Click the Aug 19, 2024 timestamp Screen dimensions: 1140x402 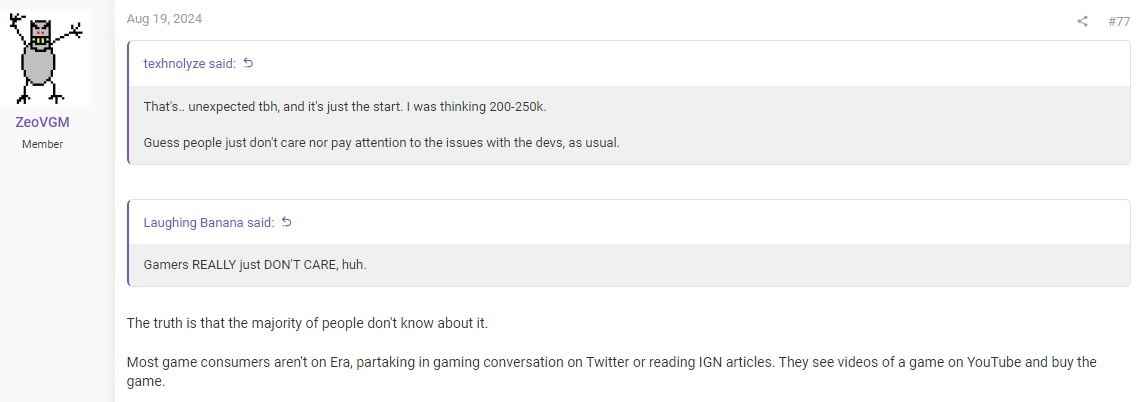pyautogui.click(x=164, y=19)
